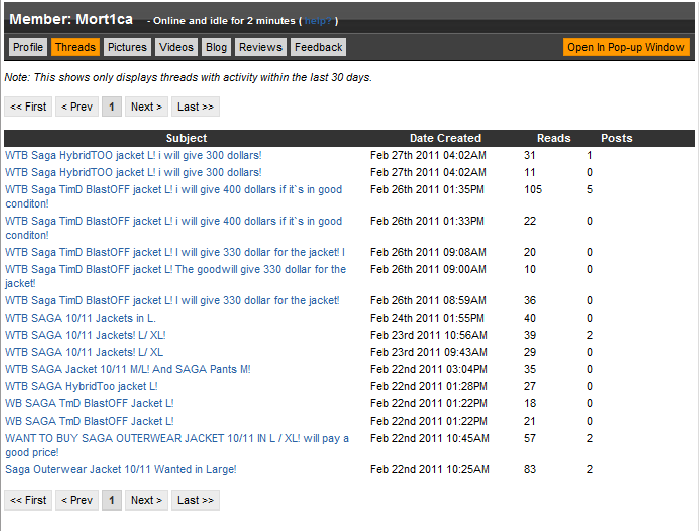Go to the Blog tab
This screenshot has width=699, height=531.
pos(216,47)
